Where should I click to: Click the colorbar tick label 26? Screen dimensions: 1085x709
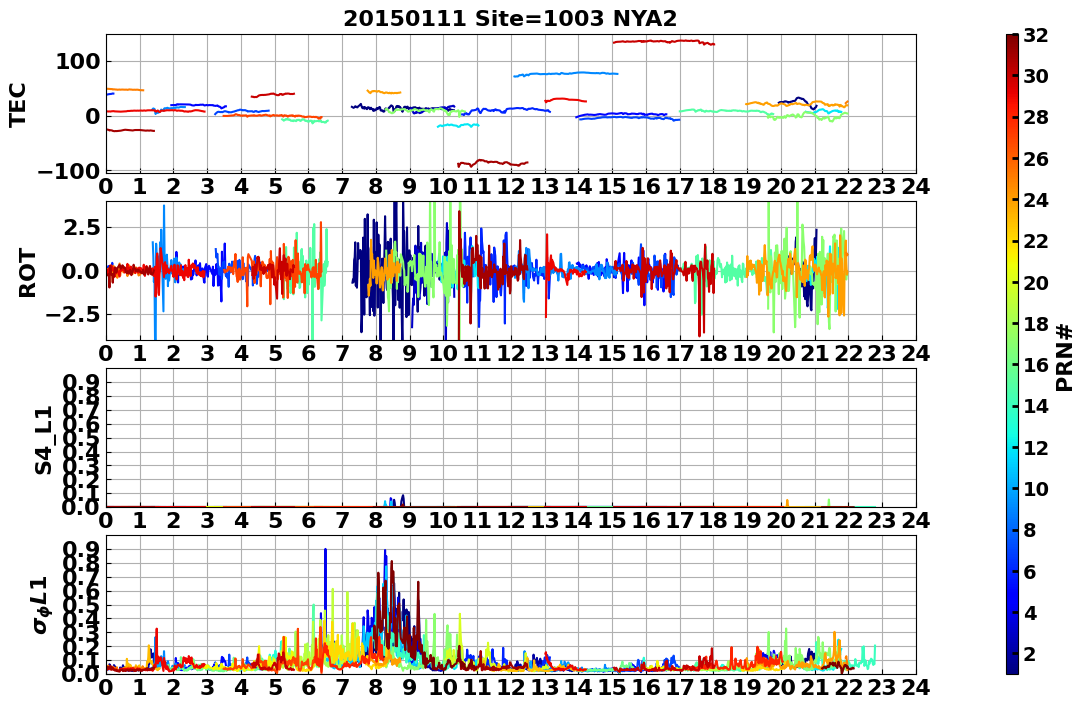pos(1035,159)
